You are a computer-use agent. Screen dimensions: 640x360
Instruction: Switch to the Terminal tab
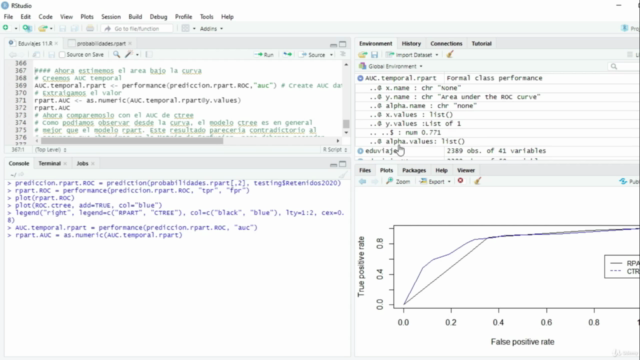point(49,163)
